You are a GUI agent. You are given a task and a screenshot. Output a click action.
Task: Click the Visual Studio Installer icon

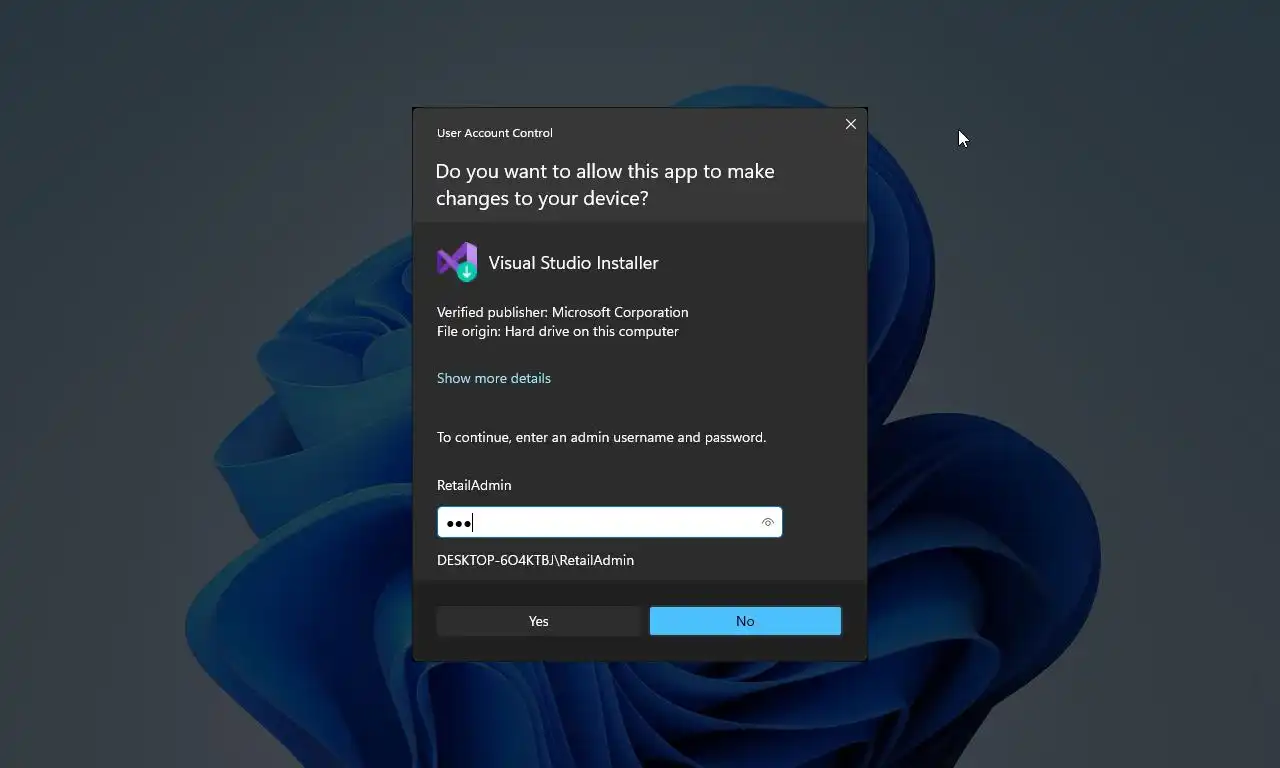coord(457,262)
